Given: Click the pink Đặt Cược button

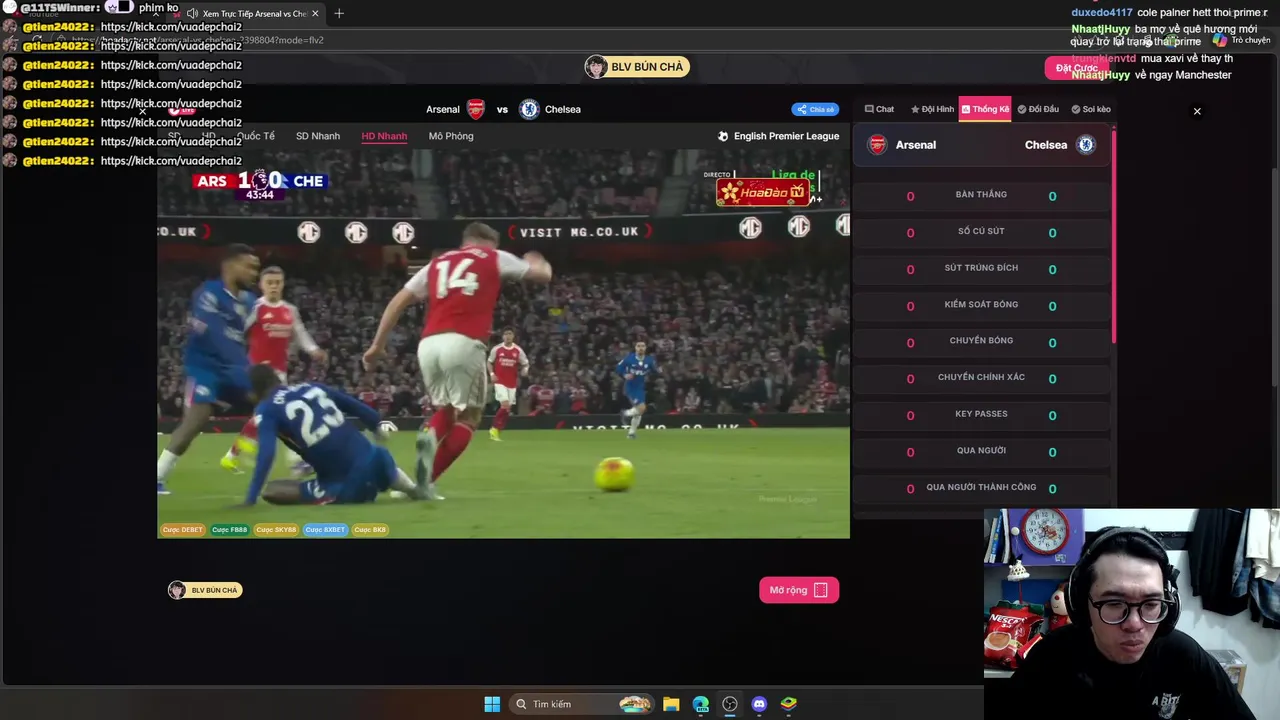Looking at the screenshot, I should 1076,68.
